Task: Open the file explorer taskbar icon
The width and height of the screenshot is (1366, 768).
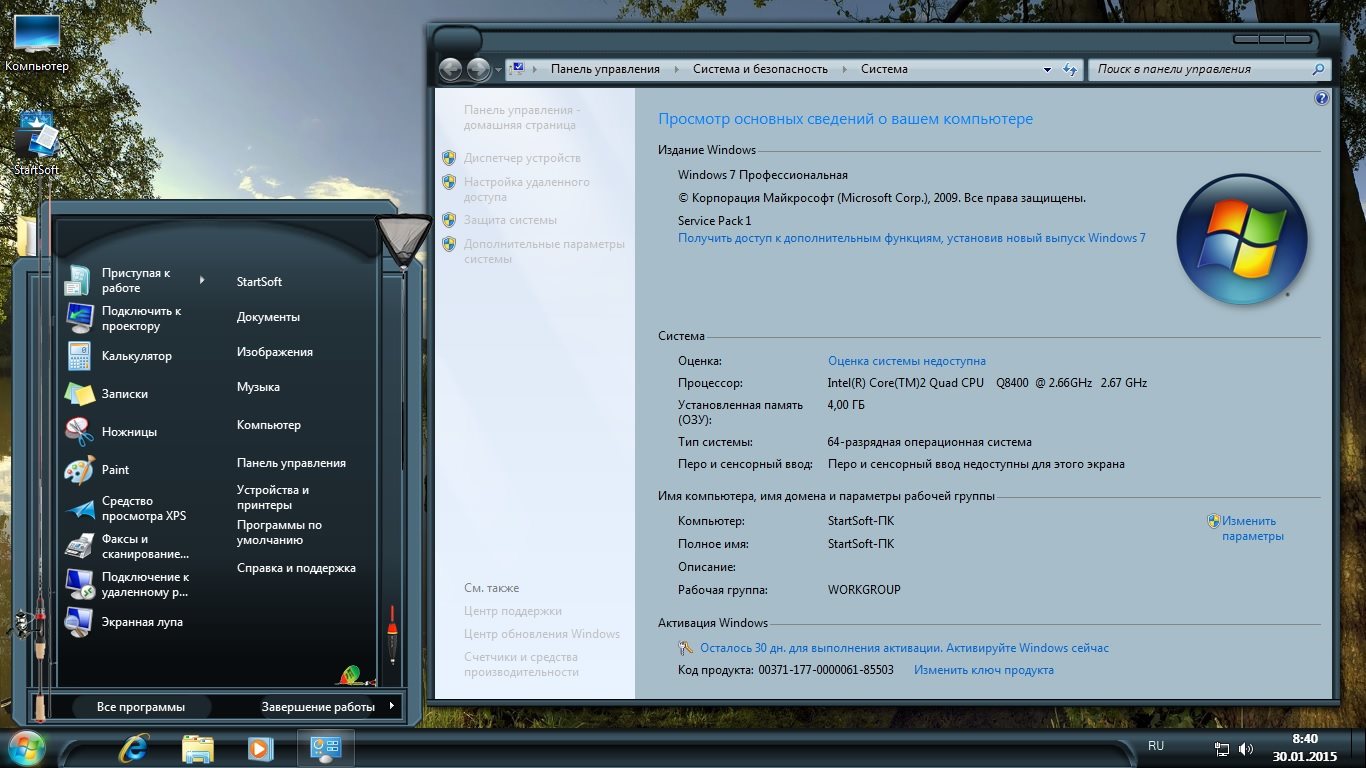Action: pyautogui.click(x=198, y=748)
